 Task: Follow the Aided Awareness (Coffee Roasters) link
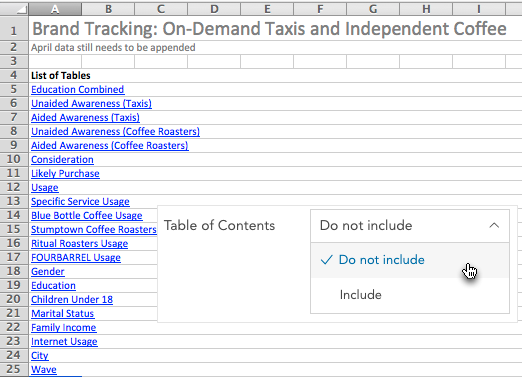[x=110, y=146]
